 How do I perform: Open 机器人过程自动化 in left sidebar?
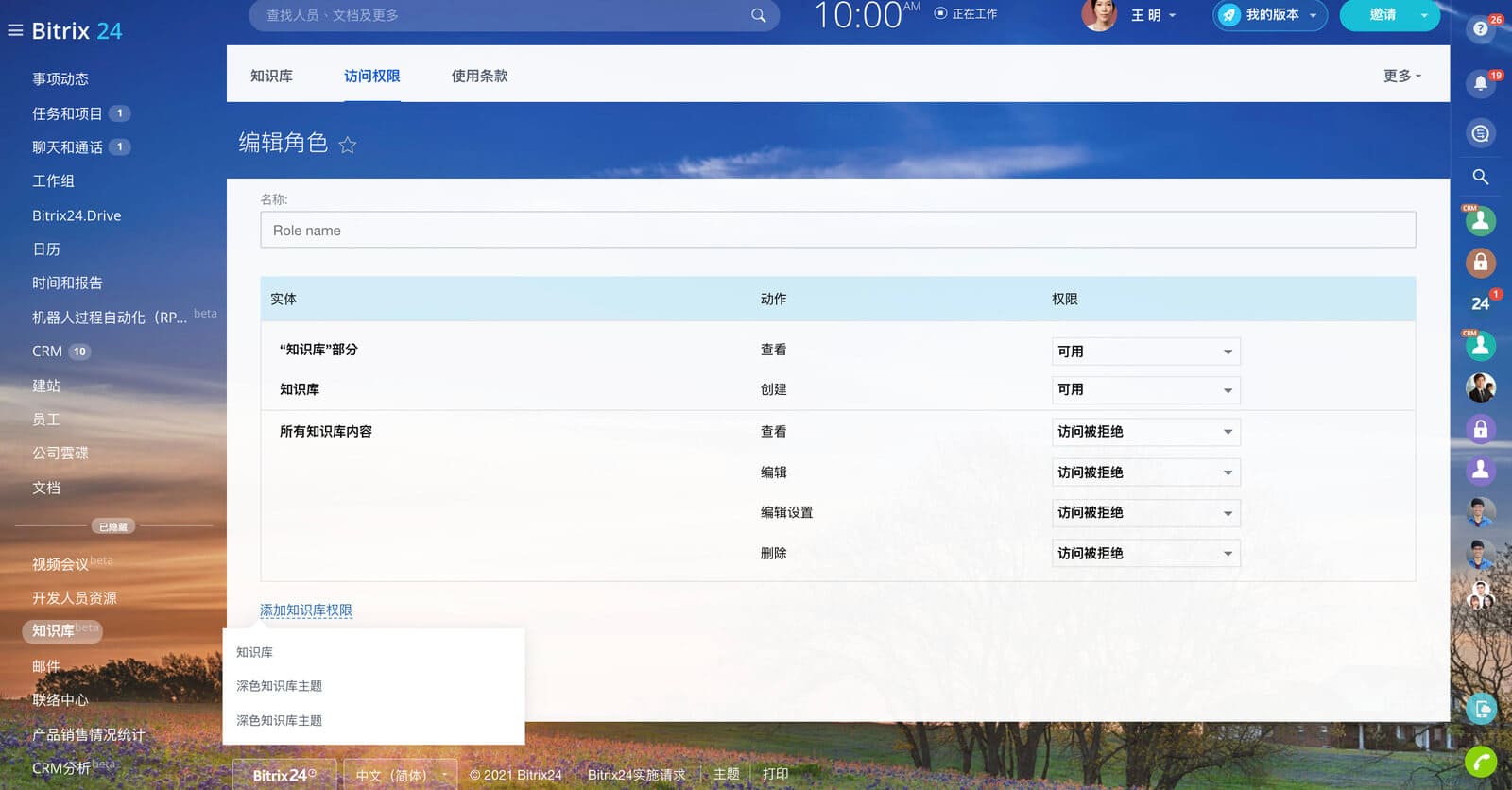tap(110, 318)
